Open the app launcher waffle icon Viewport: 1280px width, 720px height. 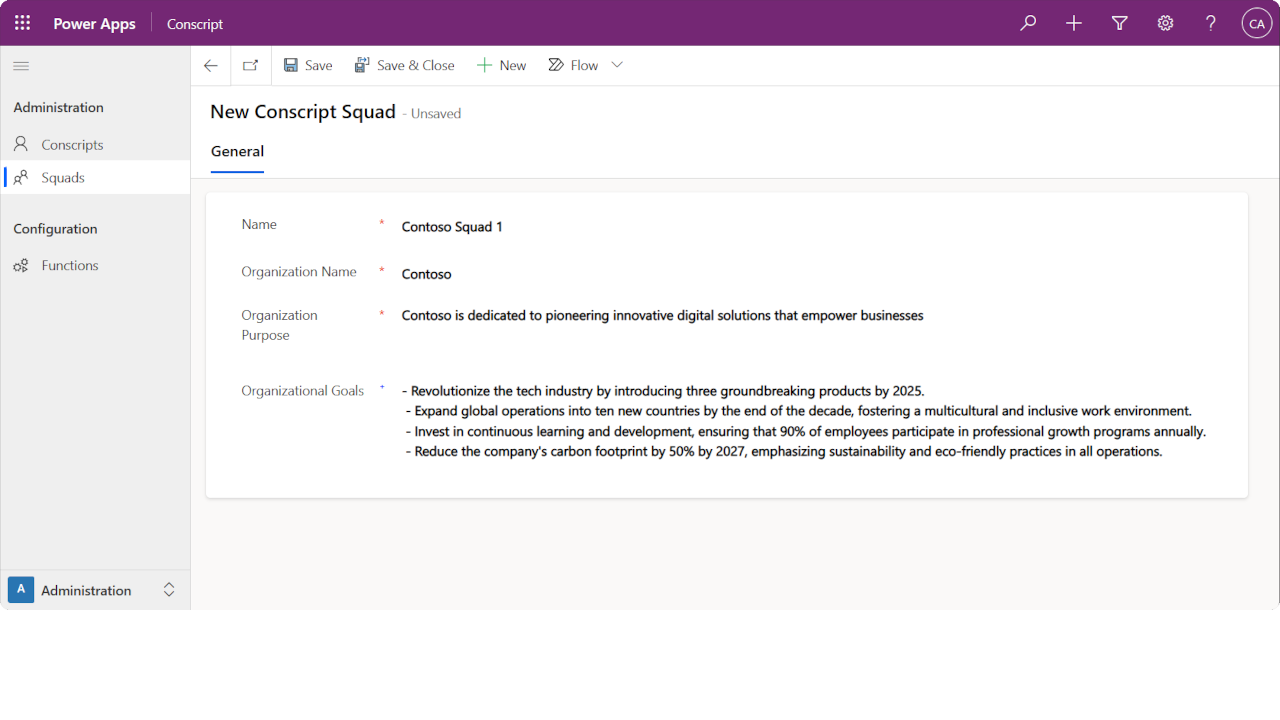pos(22,23)
